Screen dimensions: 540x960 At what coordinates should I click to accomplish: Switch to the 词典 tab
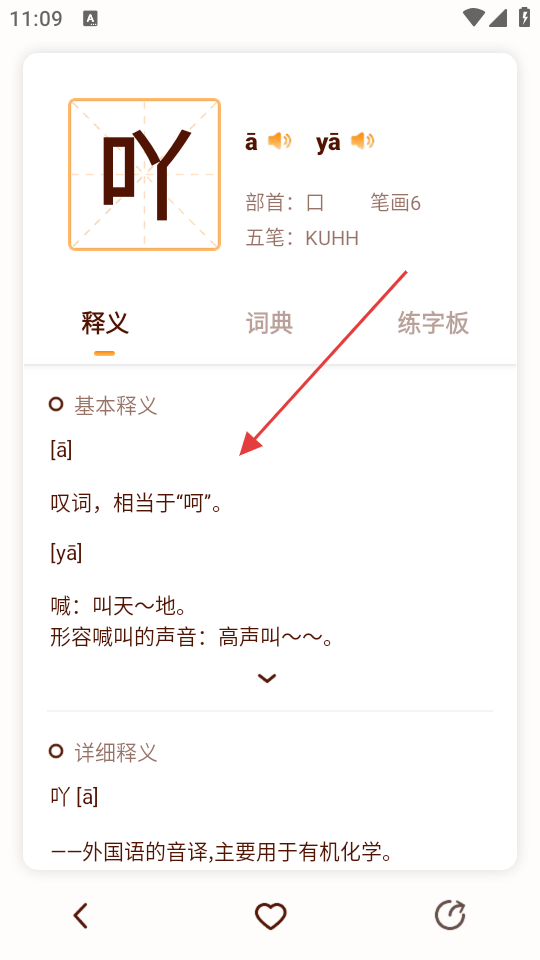point(269,323)
